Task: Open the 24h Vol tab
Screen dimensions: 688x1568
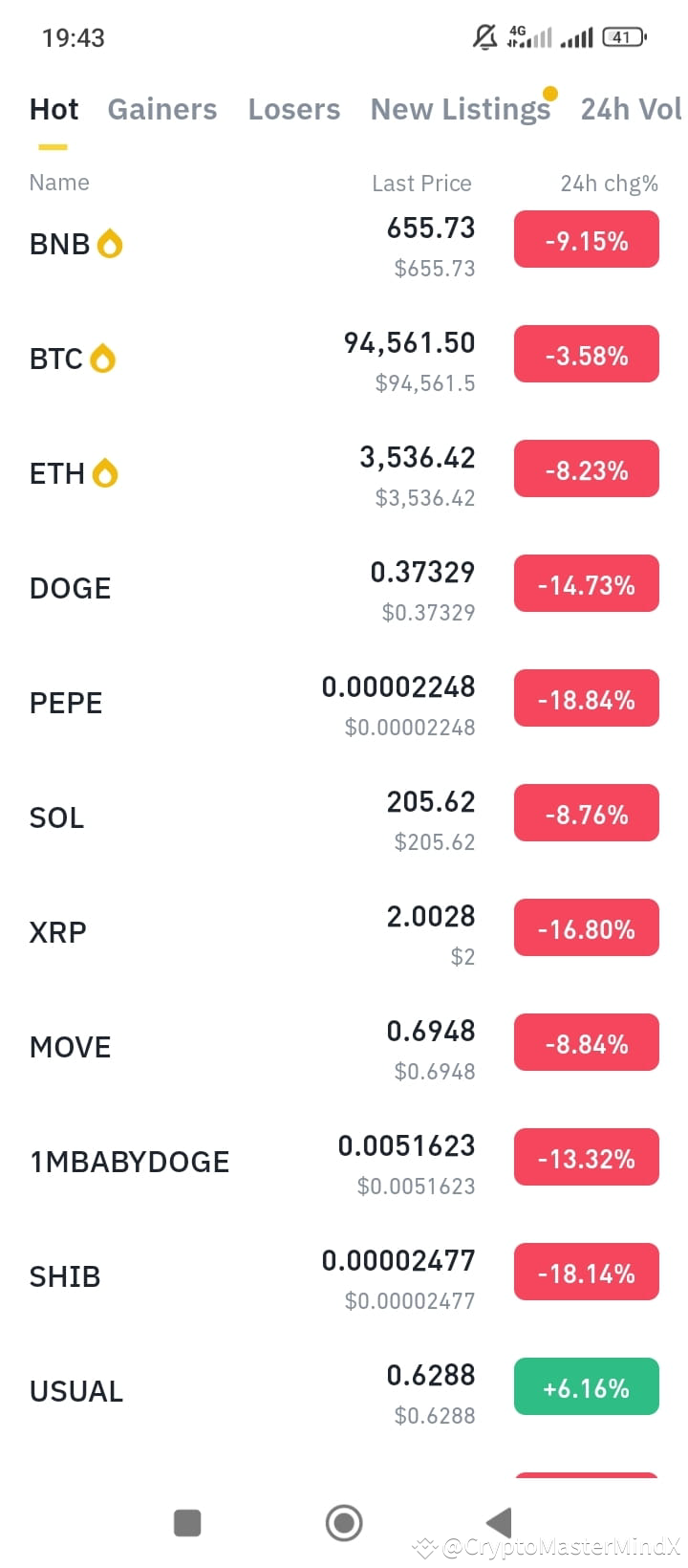Action: click(x=632, y=109)
